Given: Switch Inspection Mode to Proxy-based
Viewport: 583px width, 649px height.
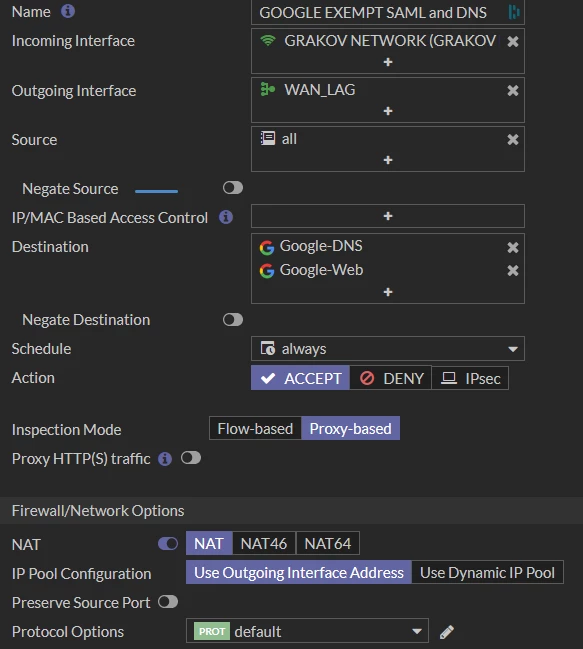Looking at the screenshot, I should click(x=350, y=428).
